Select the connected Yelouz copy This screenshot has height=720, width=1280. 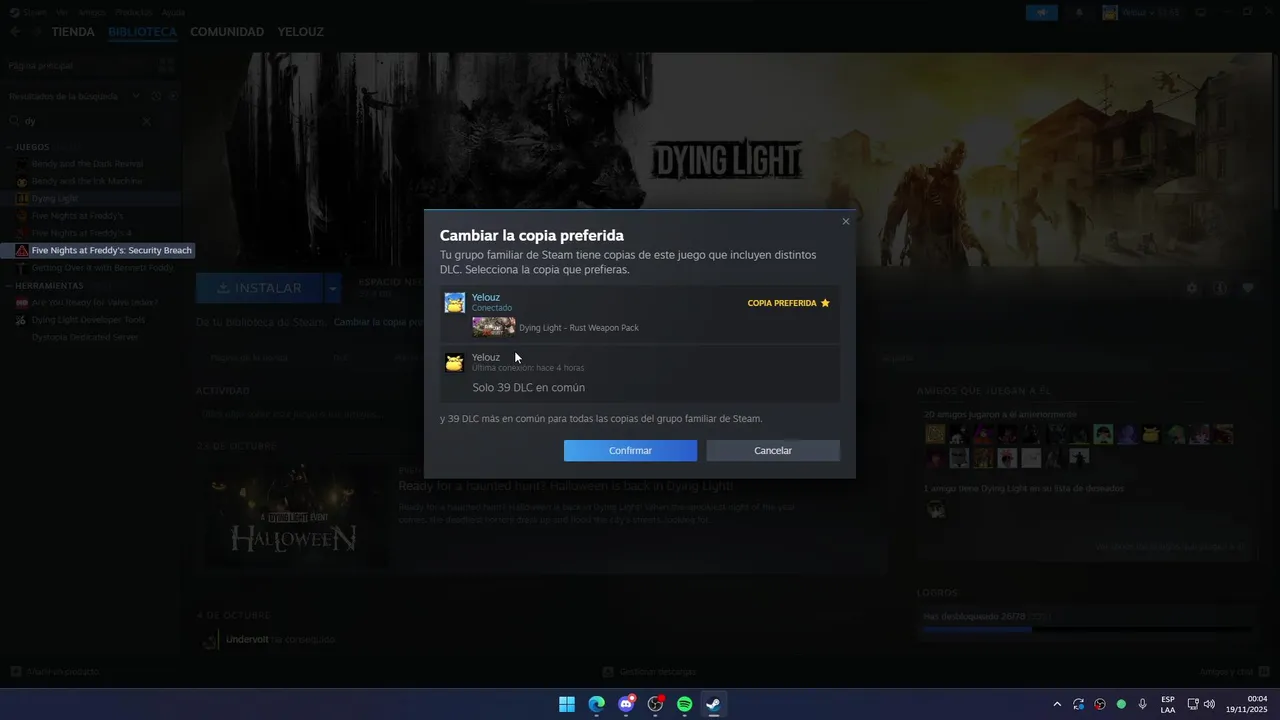point(640,315)
